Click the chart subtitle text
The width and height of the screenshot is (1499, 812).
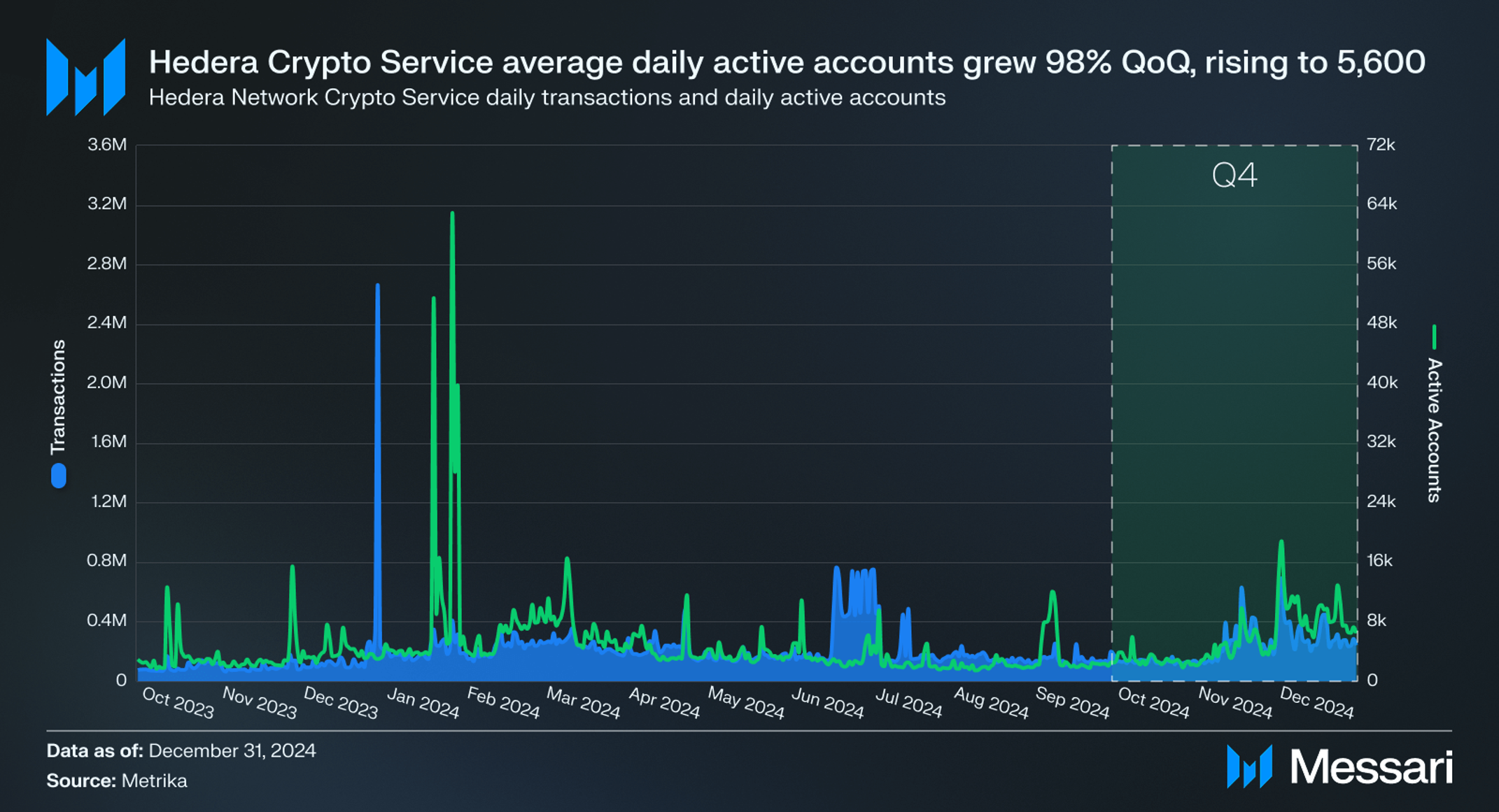point(547,97)
